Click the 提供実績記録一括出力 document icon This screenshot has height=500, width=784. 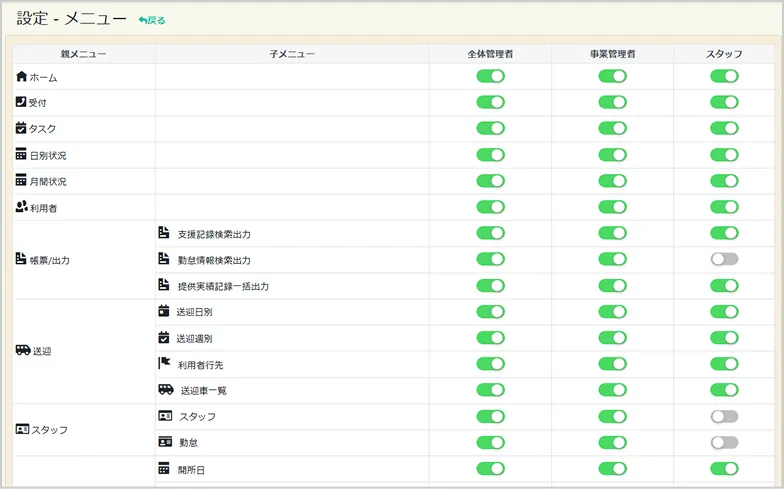(164, 284)
